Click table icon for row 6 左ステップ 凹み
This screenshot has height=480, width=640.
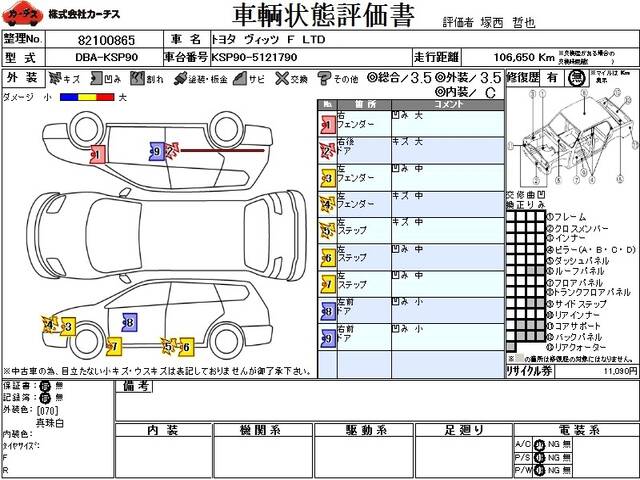328,258
